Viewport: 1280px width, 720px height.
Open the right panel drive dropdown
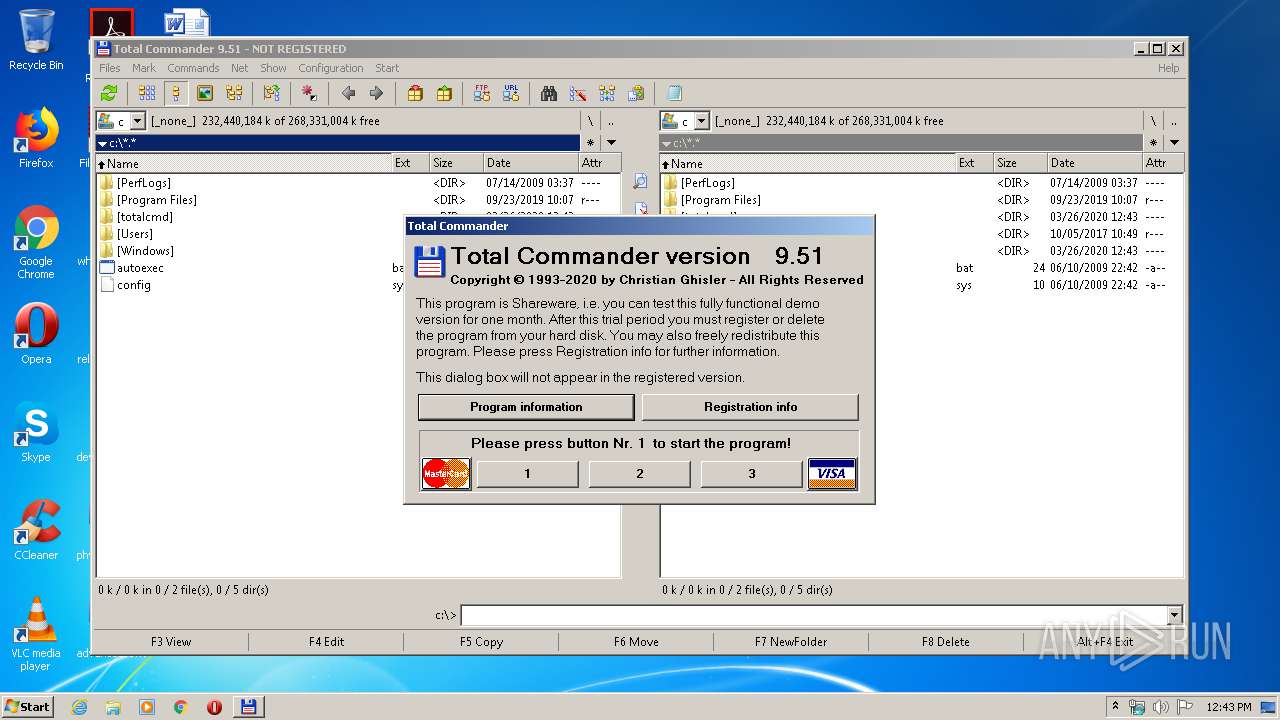pyautogui.click(x=702, y=121)
